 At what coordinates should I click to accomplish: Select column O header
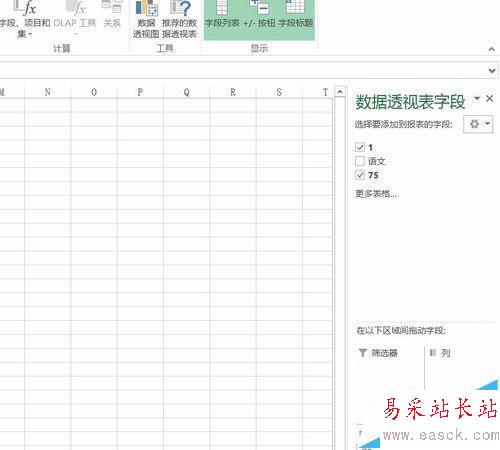[94, 92]
